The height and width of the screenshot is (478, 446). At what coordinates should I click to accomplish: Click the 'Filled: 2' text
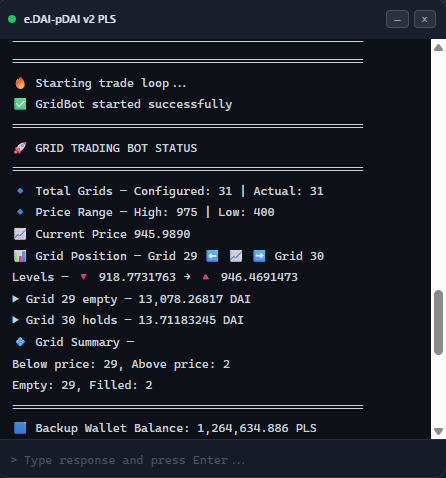click(121, 385)
